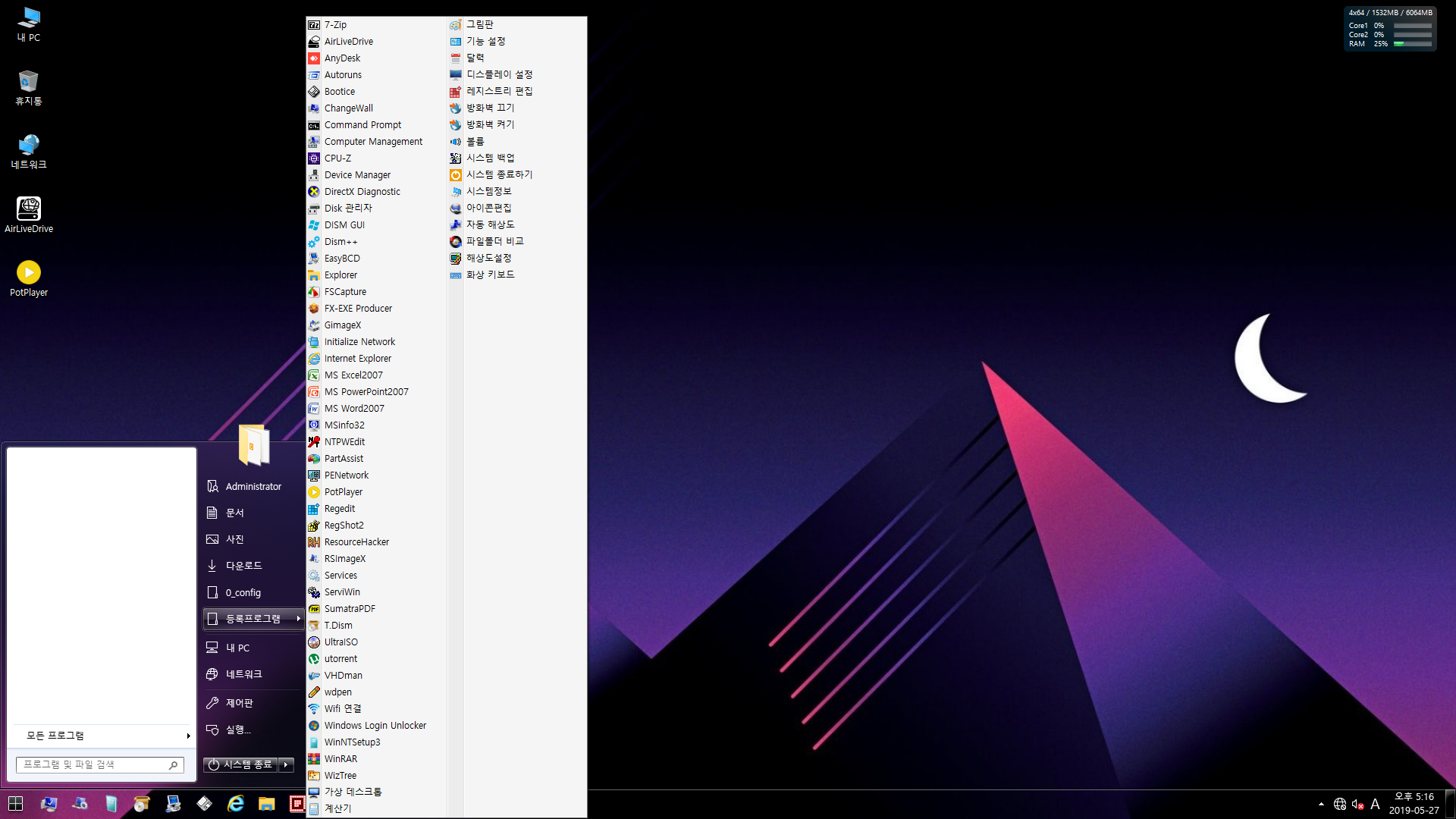Launch AnyDesk via its red icon
The height and width of the screenshot is (819, 1456).
pyautogui.click(x=314, y=58)
